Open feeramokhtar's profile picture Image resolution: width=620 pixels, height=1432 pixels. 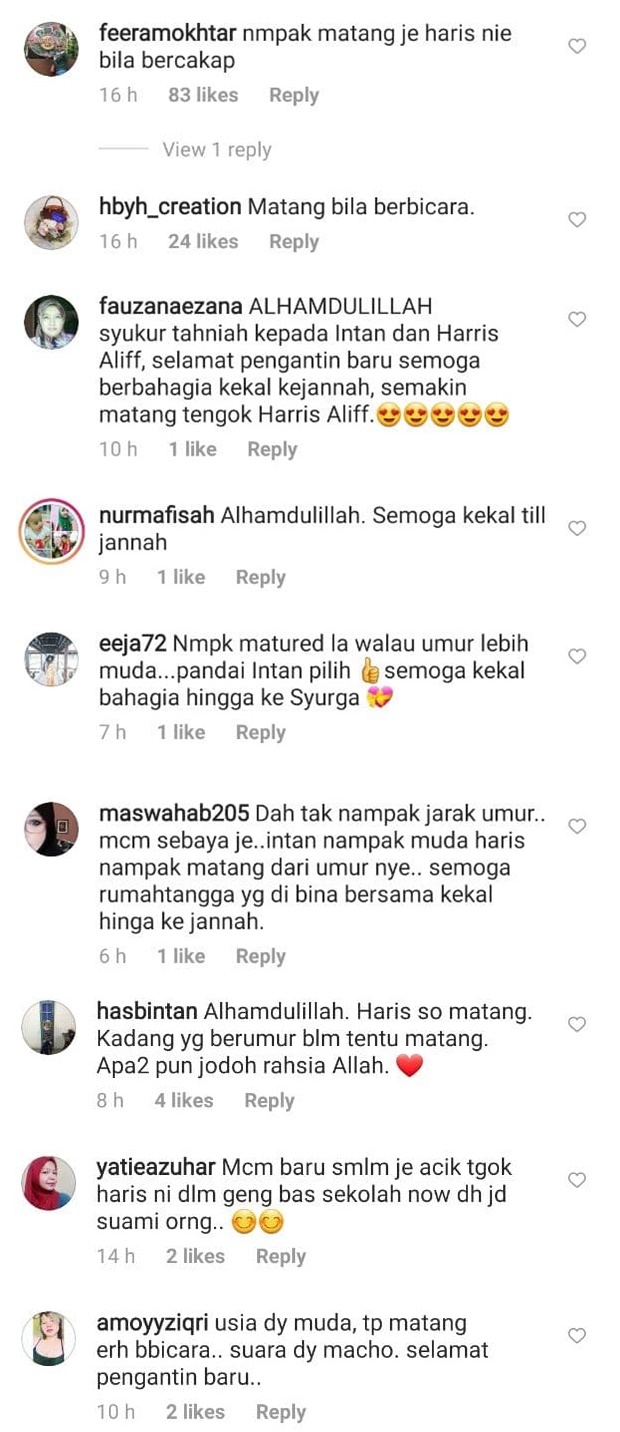51,49
